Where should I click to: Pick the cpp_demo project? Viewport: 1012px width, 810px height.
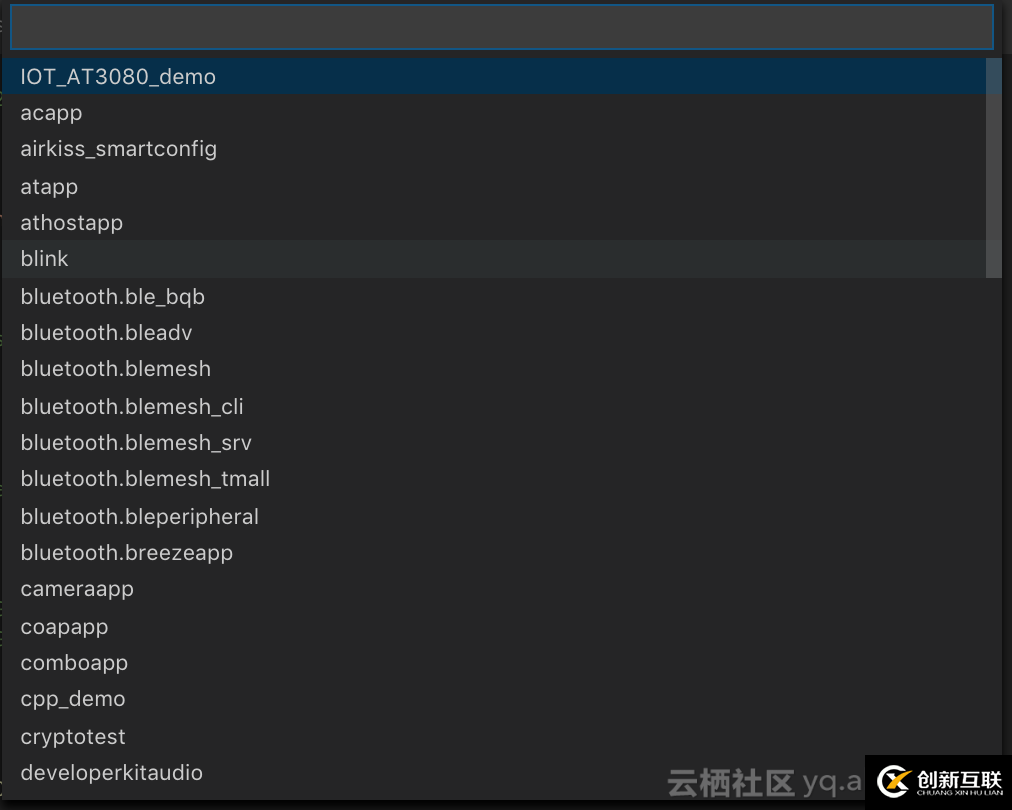pyautogui.click(x=72, y=698)
